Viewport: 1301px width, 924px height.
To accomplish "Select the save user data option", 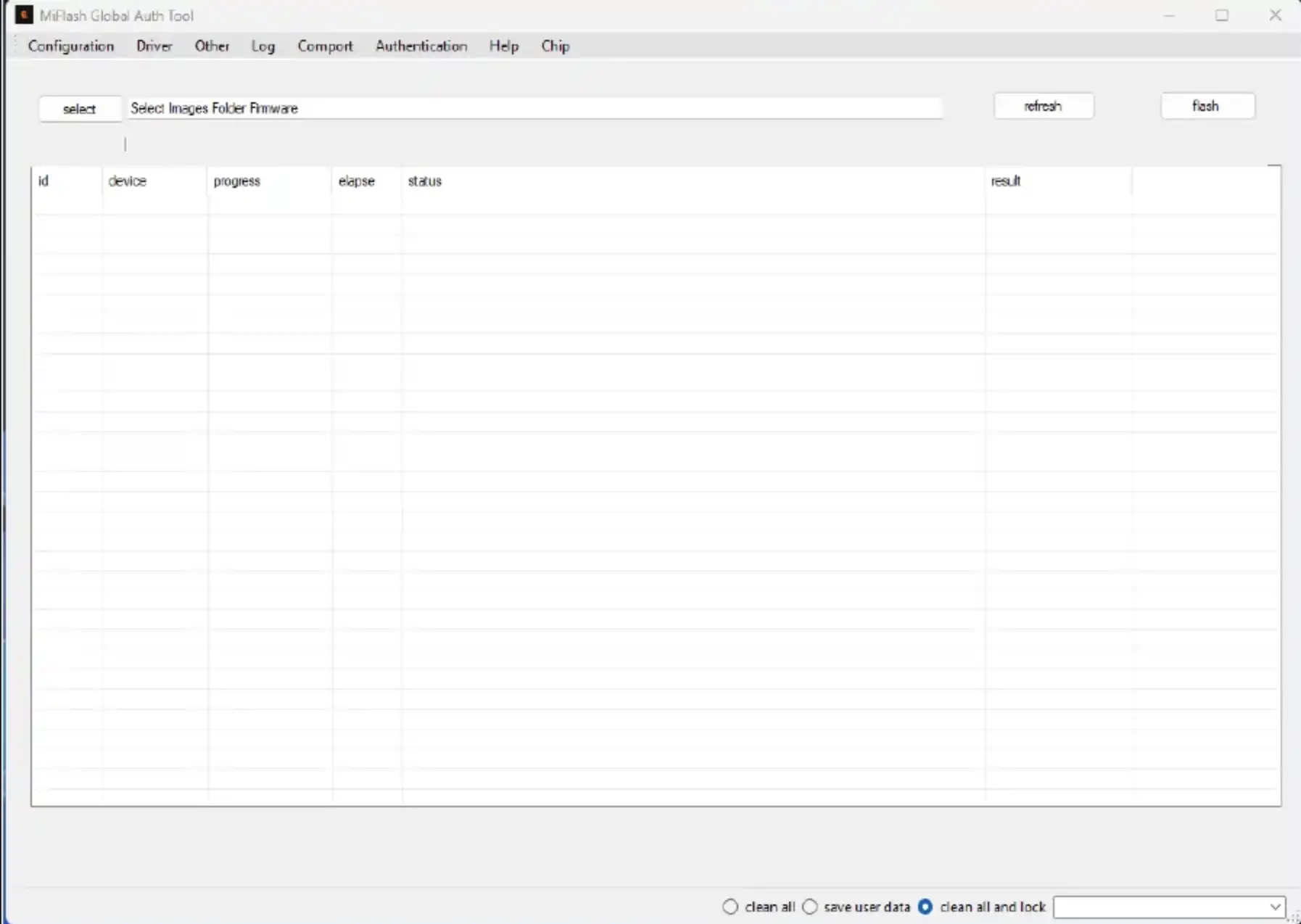I will 811,907.
